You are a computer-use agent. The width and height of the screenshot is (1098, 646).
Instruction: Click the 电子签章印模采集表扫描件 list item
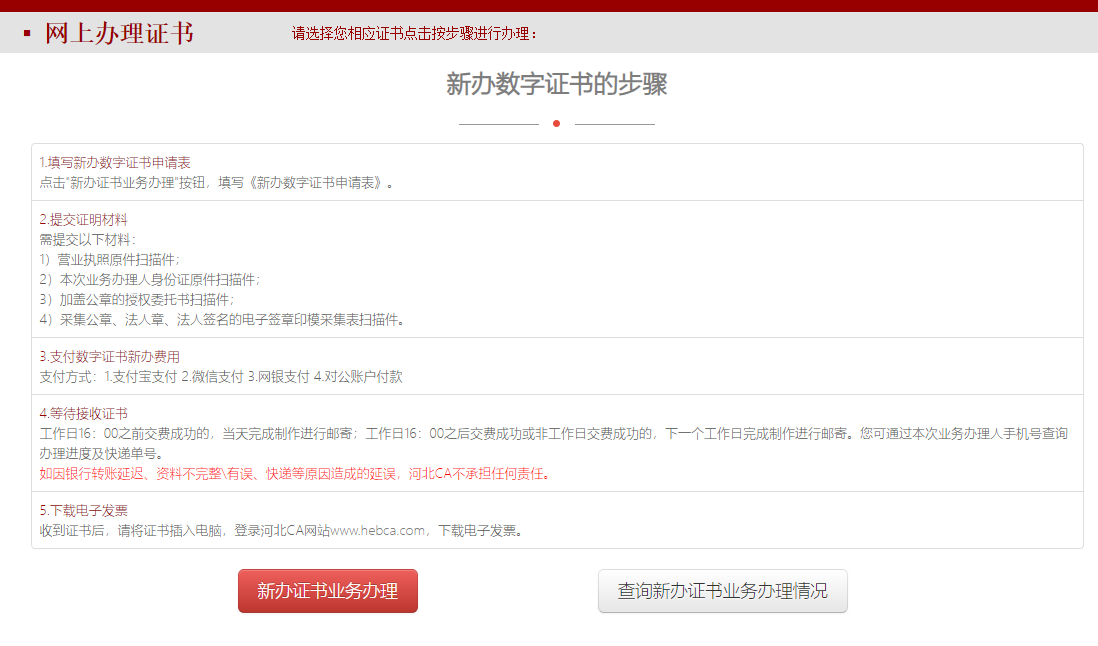click(x=222, y=319)
